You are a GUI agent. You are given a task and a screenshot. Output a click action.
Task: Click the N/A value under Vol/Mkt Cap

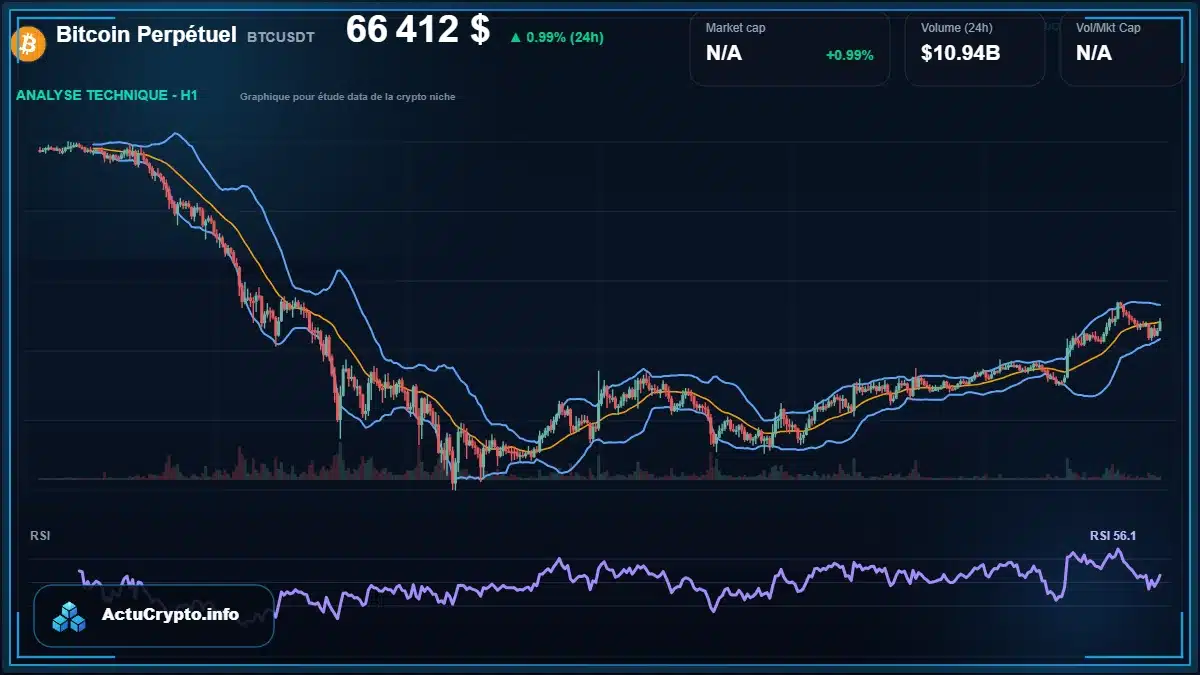(x=1094, y=54)
